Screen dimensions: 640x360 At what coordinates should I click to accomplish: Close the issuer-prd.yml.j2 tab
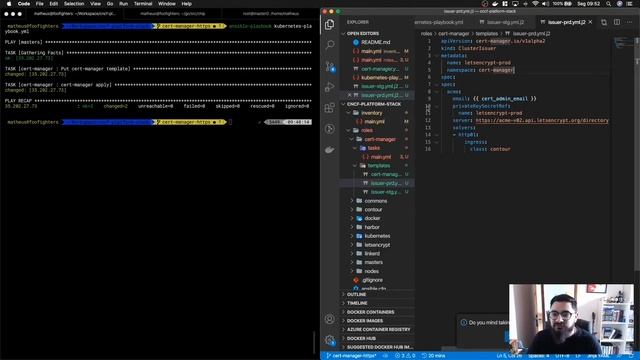click(590, 22)
